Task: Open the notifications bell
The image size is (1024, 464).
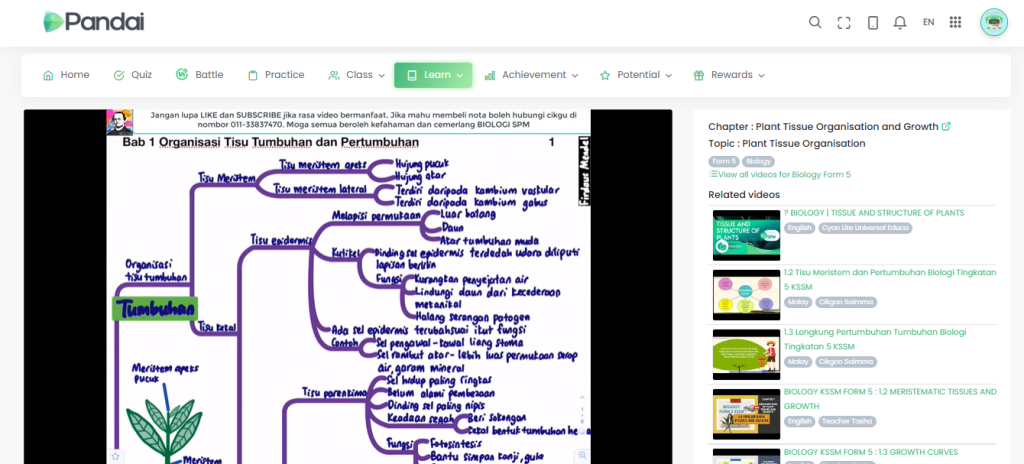Action: 900,22
